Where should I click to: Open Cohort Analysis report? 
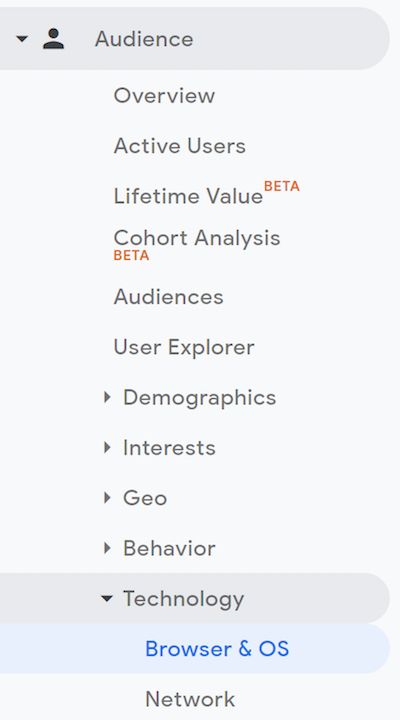(197, 238)
